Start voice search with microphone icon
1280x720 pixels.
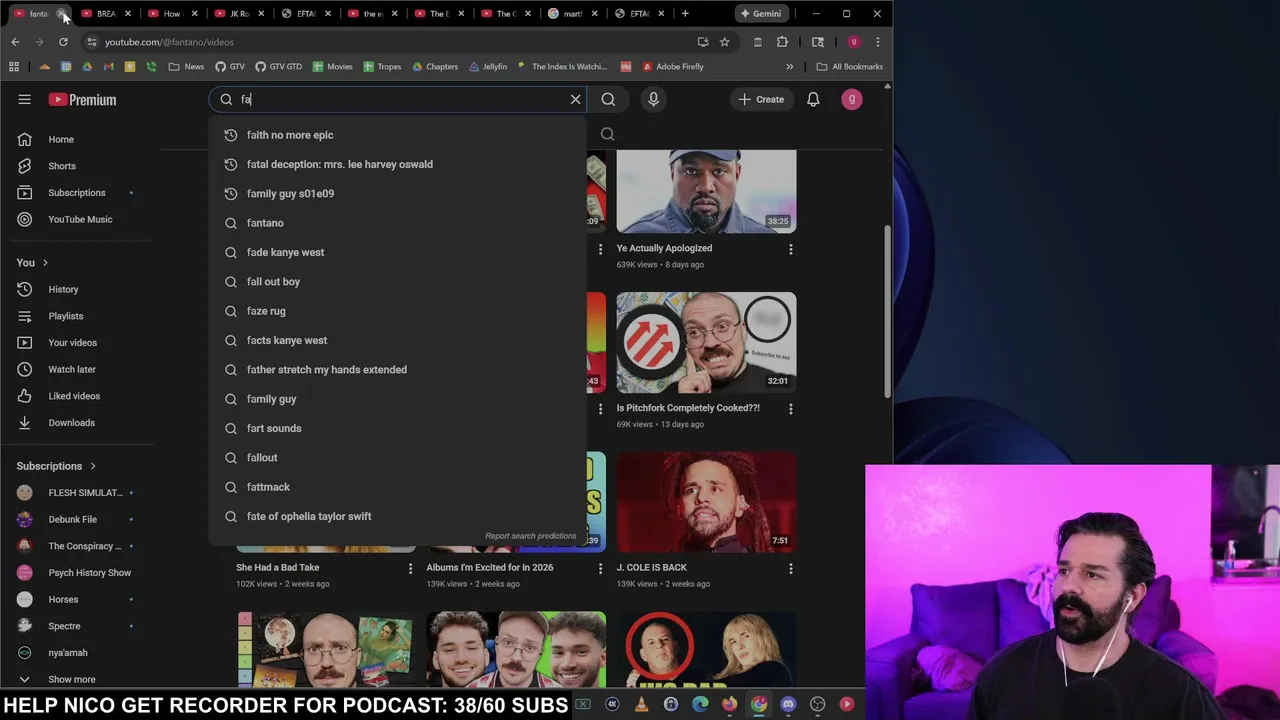point(653,99)
